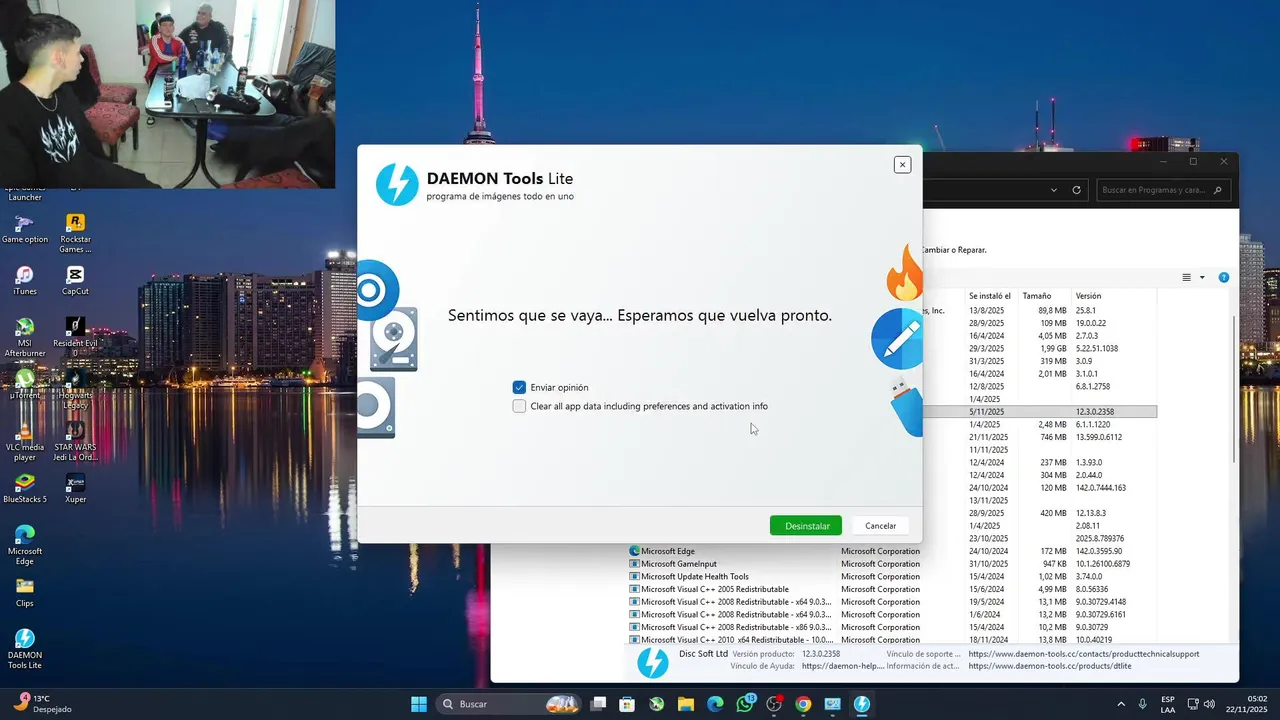1280x720 pixels.
Task: Open daemon-tools.cc/products/dtlite link
Action: (x=1050, y=666)
